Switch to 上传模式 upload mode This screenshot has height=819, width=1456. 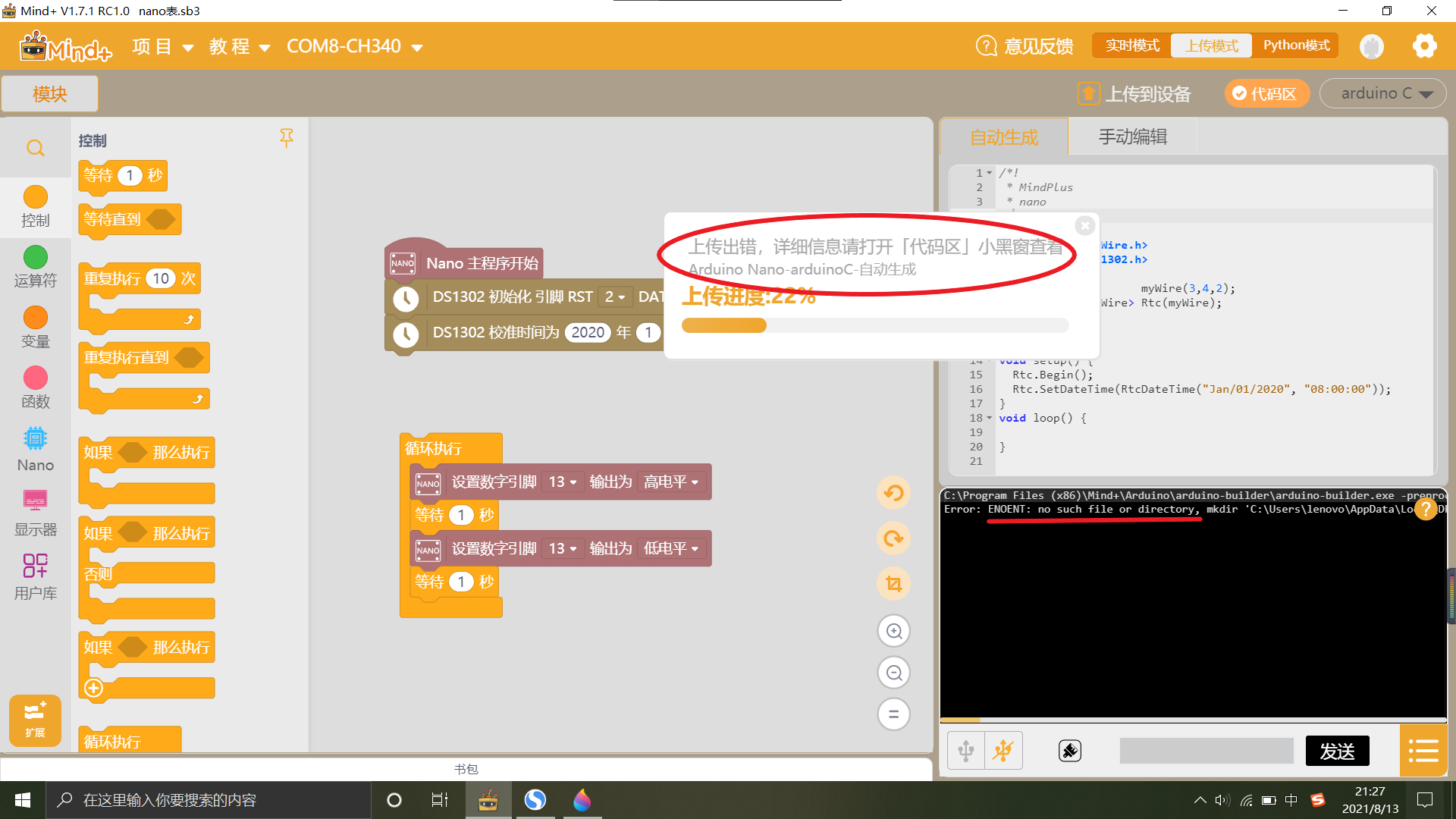click(x=1212, y=45)
